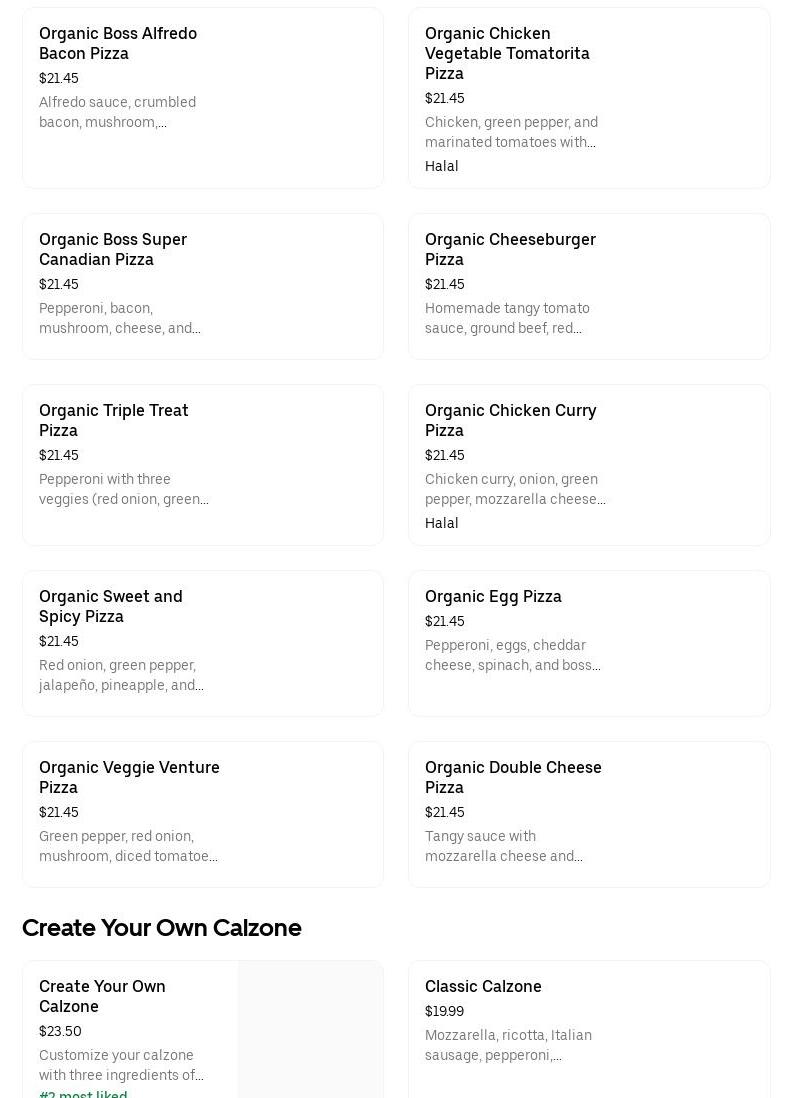Open Organic Boss Super Canadian Pizza
This screenshot has height=1098, width=804.
tap(202, 286)
